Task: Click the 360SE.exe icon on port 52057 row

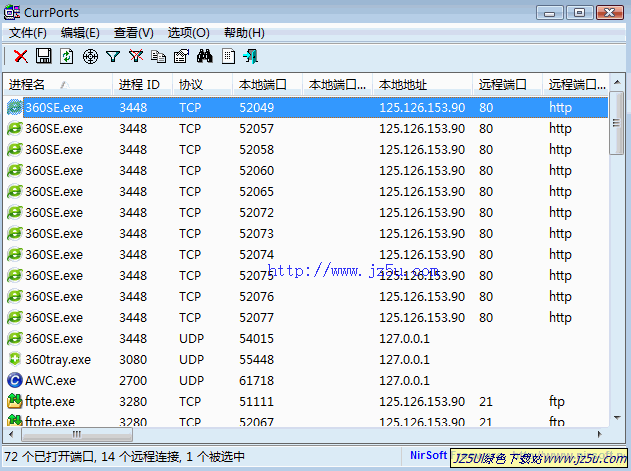Action: pos(14,128)
